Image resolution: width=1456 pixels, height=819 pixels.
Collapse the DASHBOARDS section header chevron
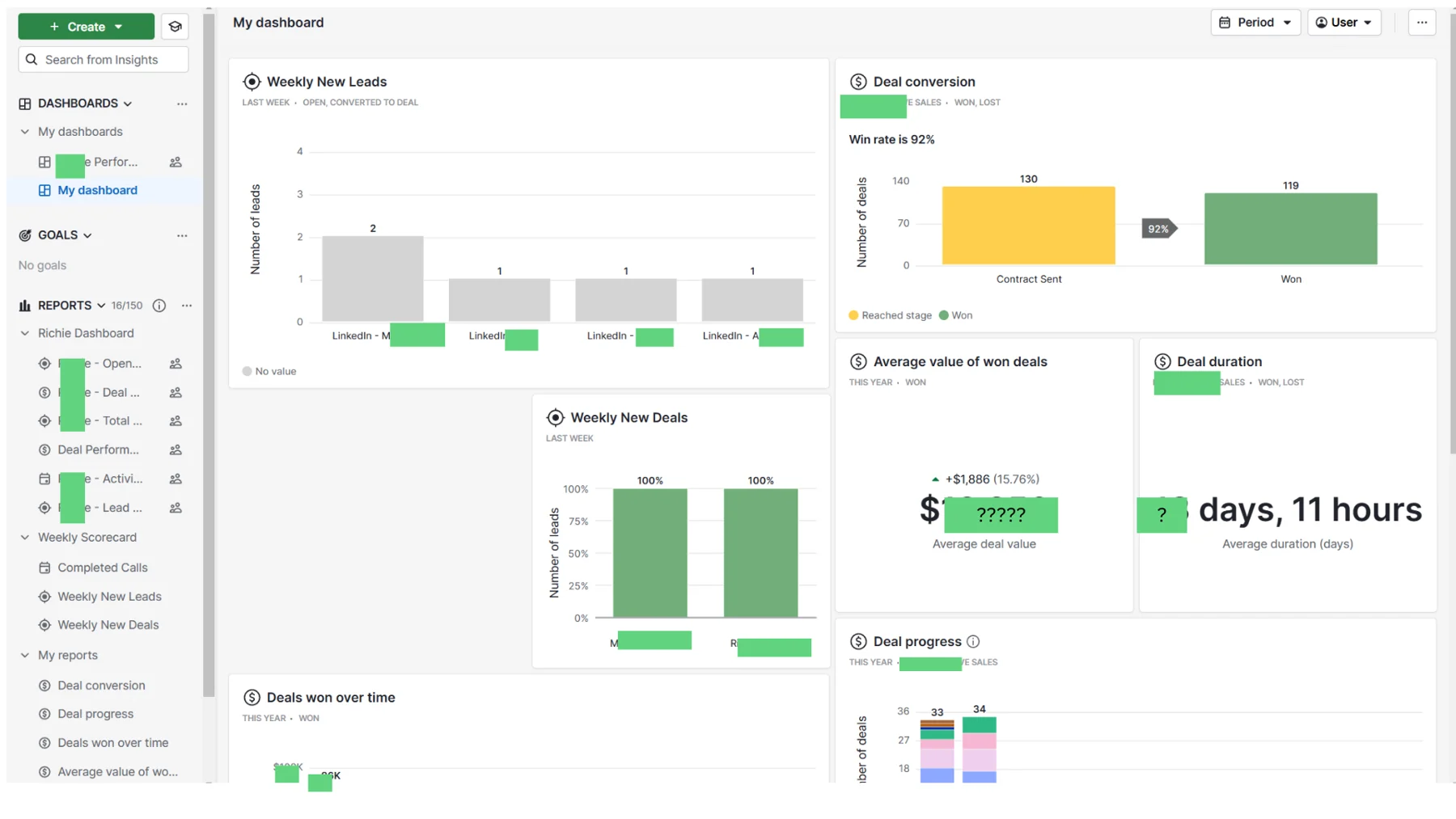point(128,103)
